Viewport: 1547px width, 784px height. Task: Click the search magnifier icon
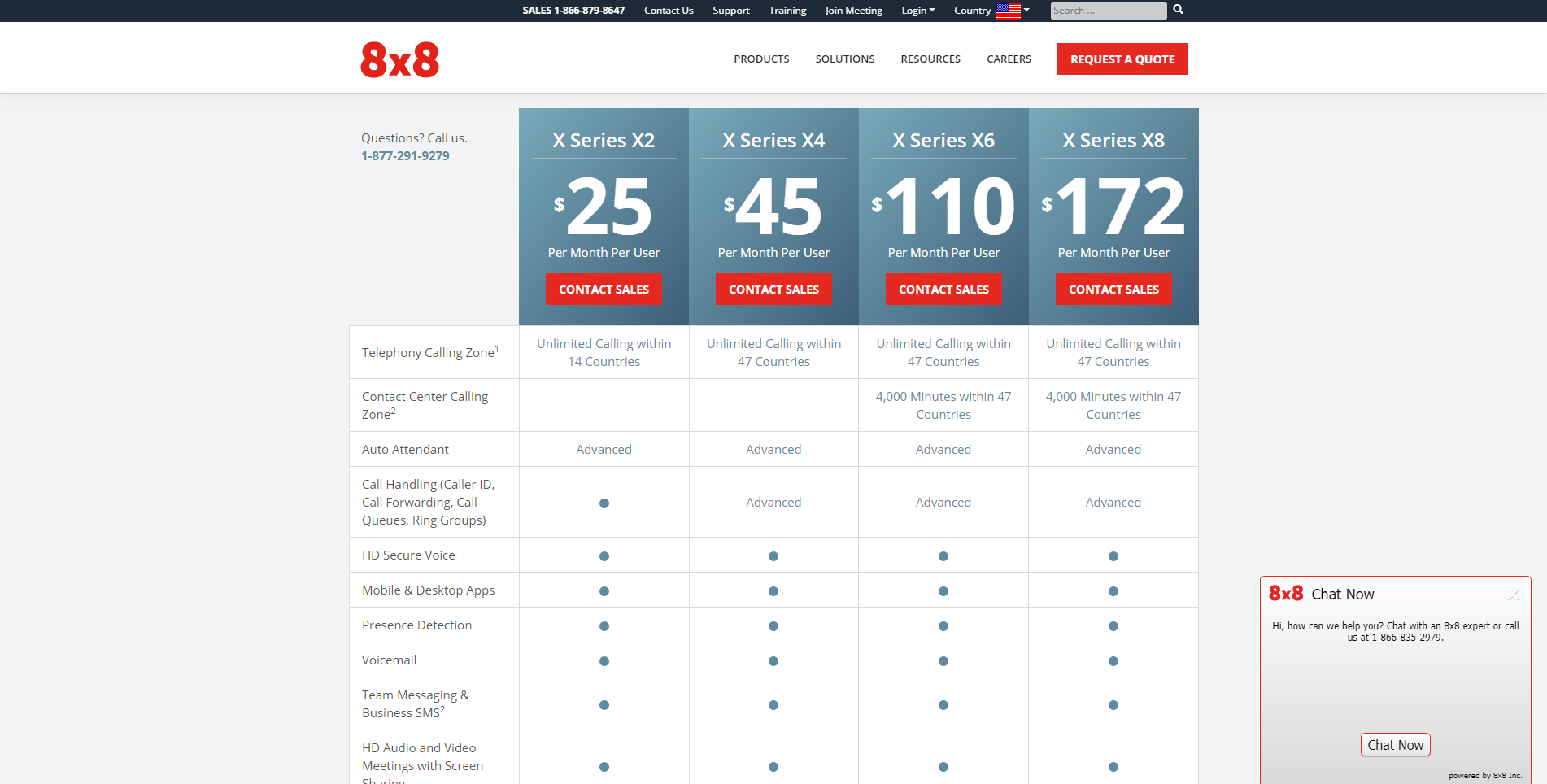pos(1178,10)
